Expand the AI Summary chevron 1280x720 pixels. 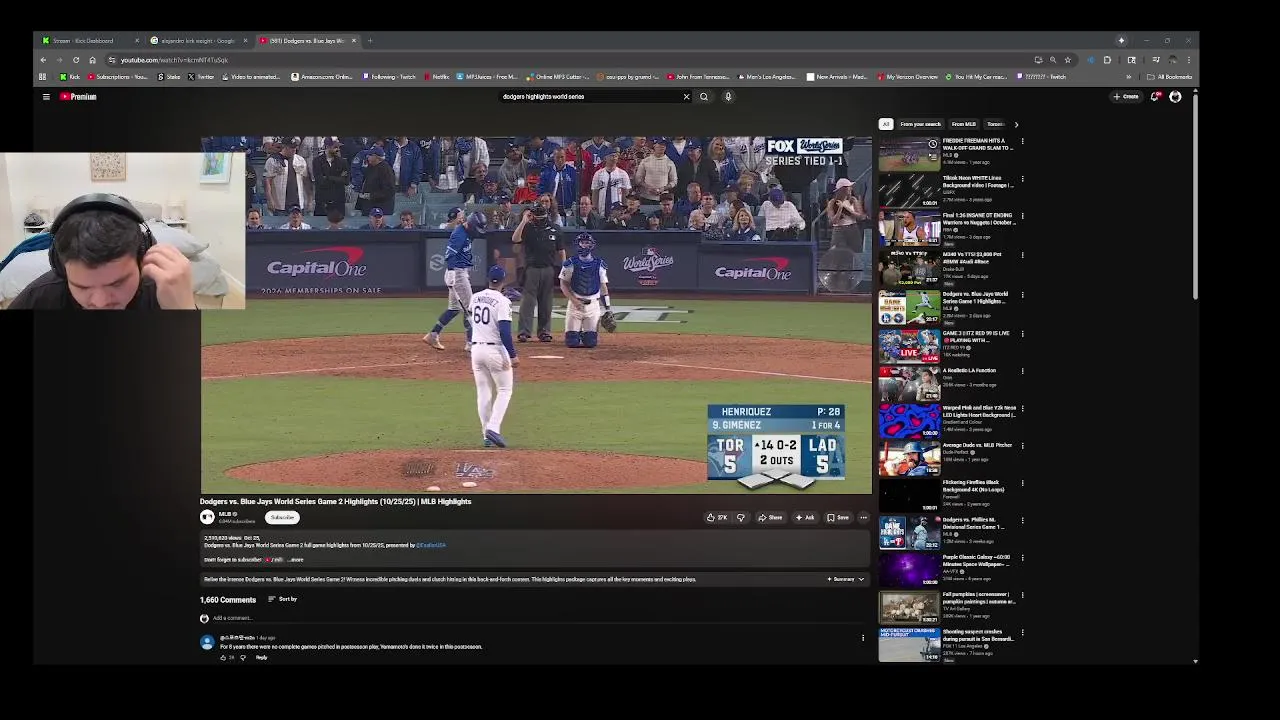click(x=861, y=580)
